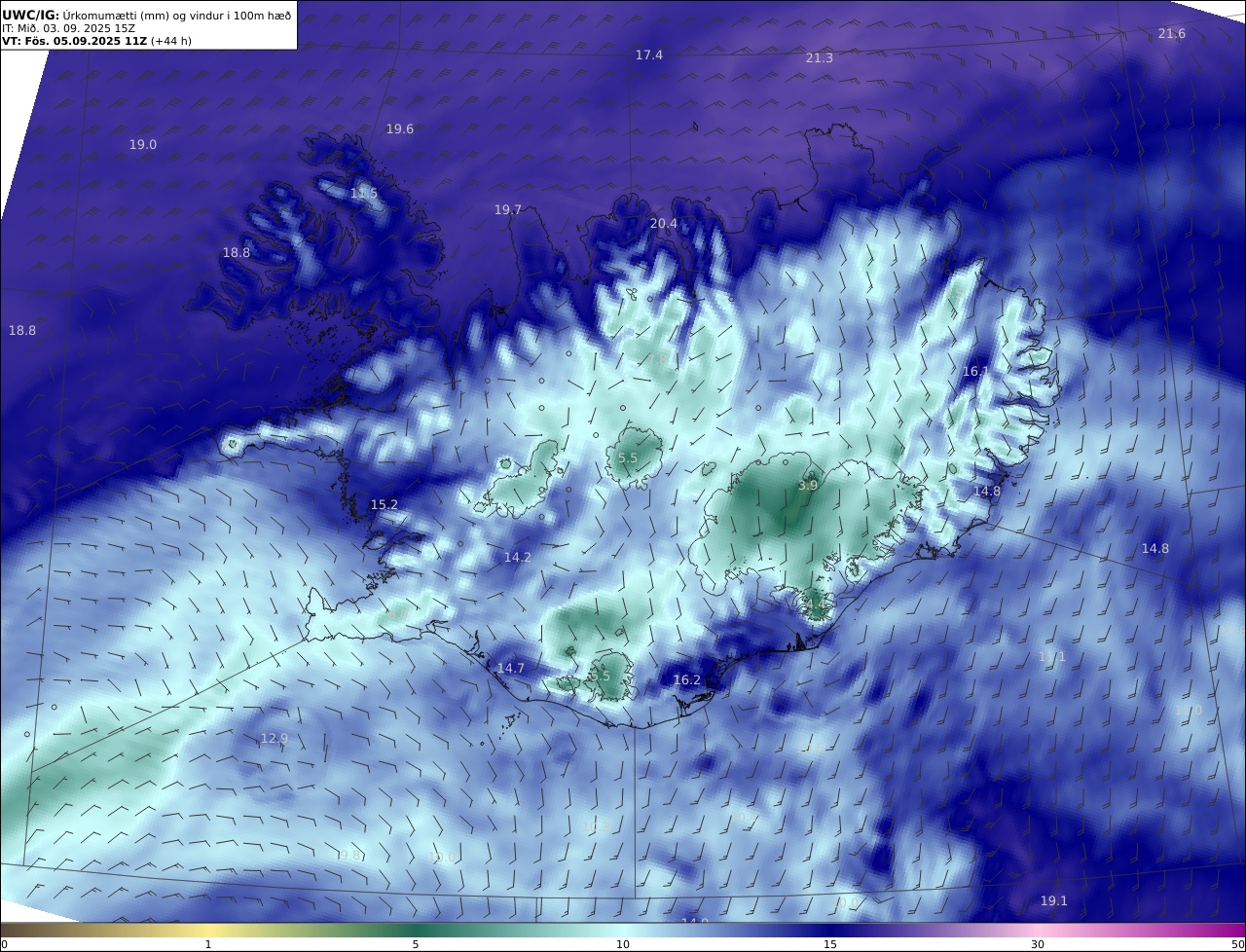Image resolution: width=1246 pixels, height=952 pixels.
Task: Click the map value 14.7
Action: (x=511, y=669)
